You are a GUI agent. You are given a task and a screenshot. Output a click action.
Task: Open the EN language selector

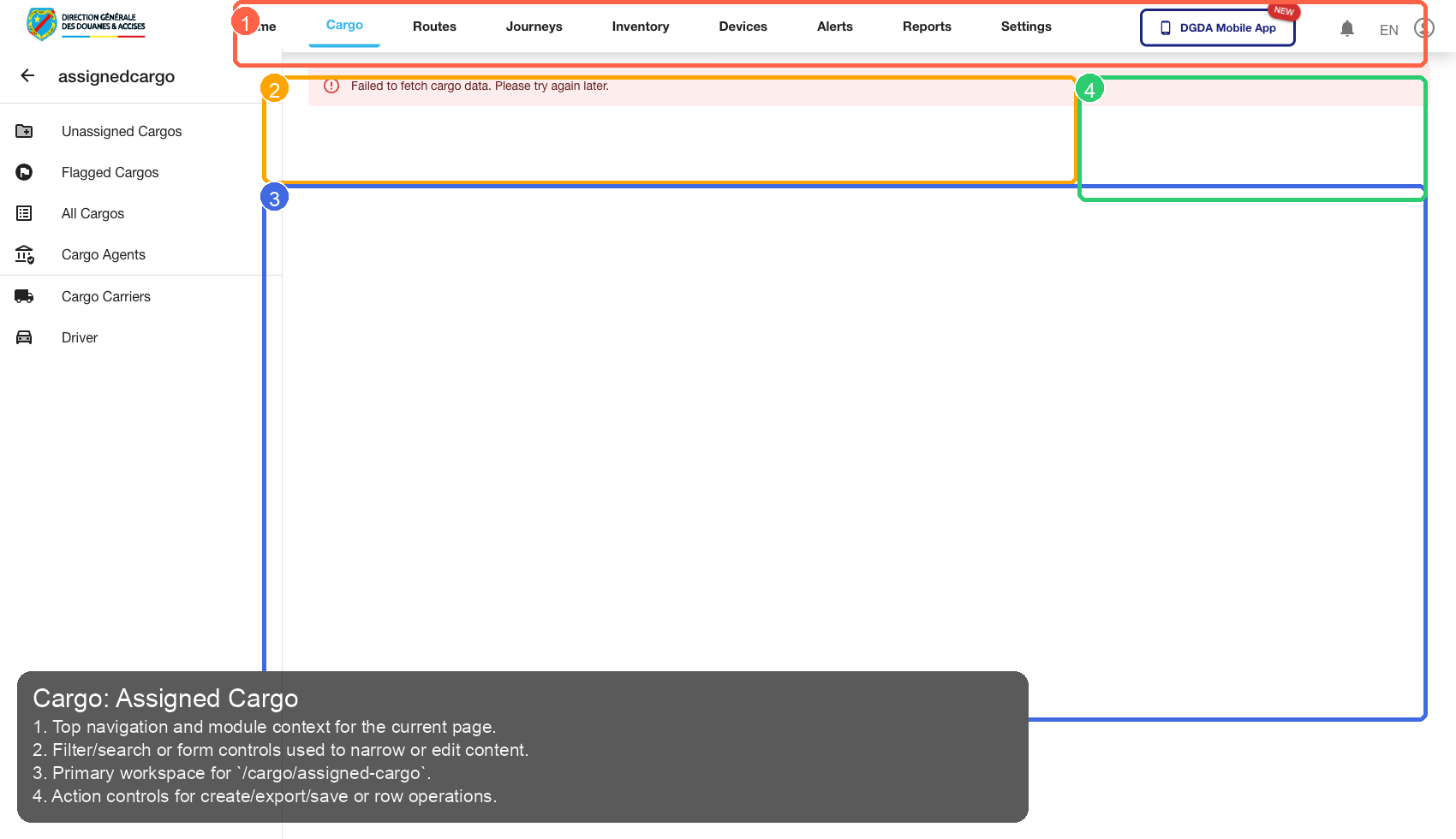pyautogui.click(x=1388, y=29)
